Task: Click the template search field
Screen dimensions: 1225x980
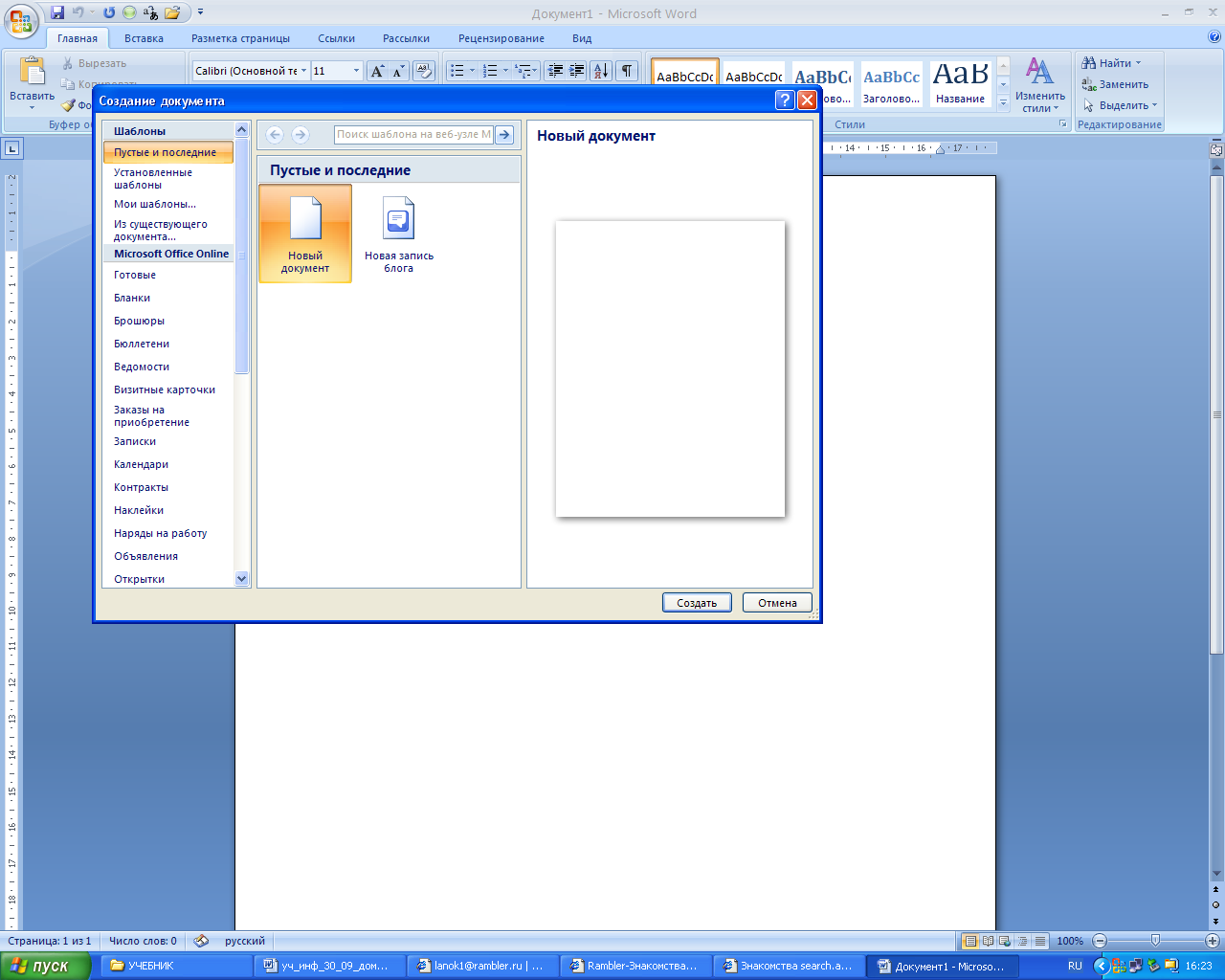Action: point(413,135)
